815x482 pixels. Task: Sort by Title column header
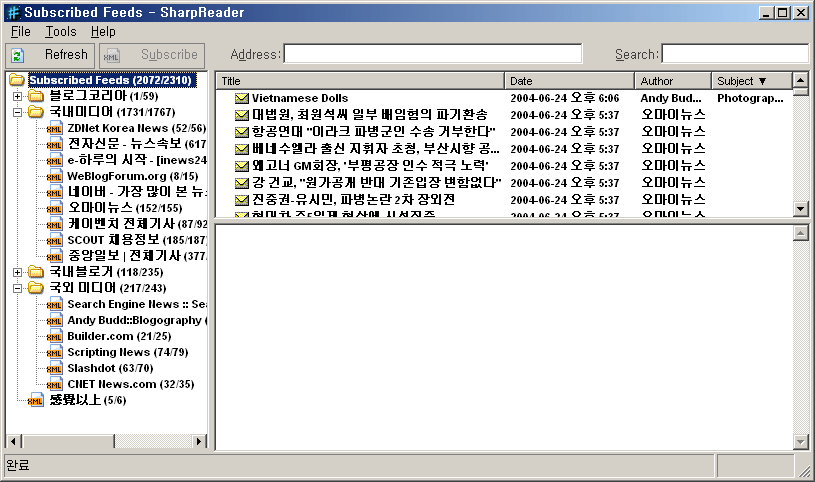pyautogui.click(x=360, y=81)
